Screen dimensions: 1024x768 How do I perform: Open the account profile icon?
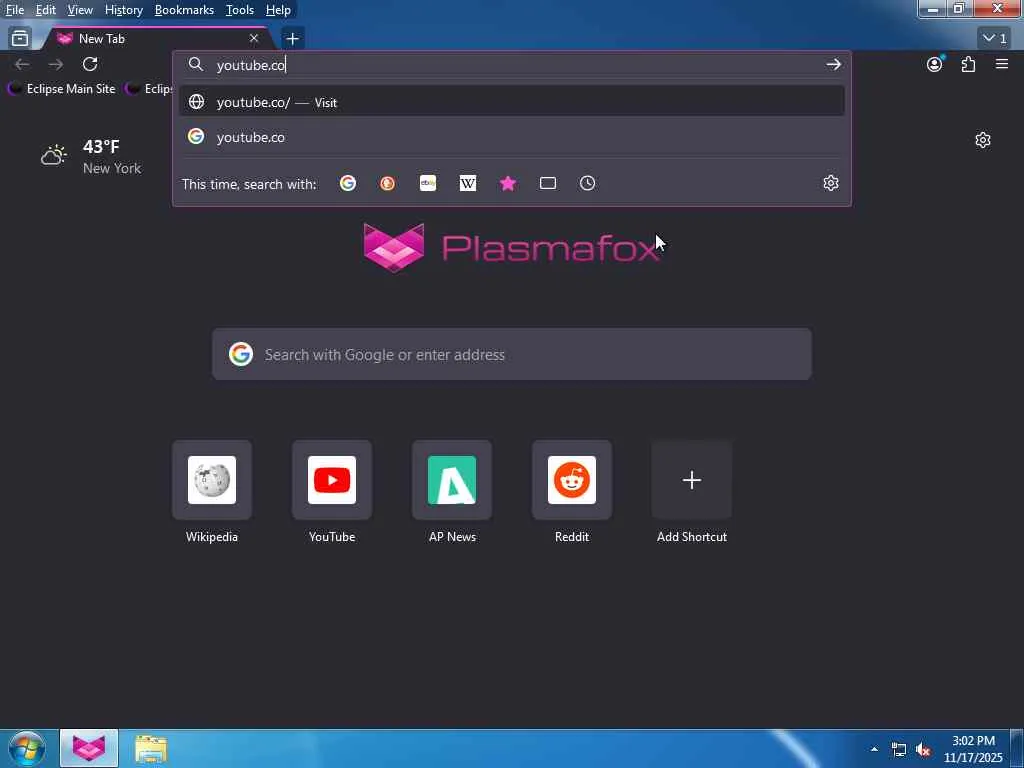[x=935, y=64]
